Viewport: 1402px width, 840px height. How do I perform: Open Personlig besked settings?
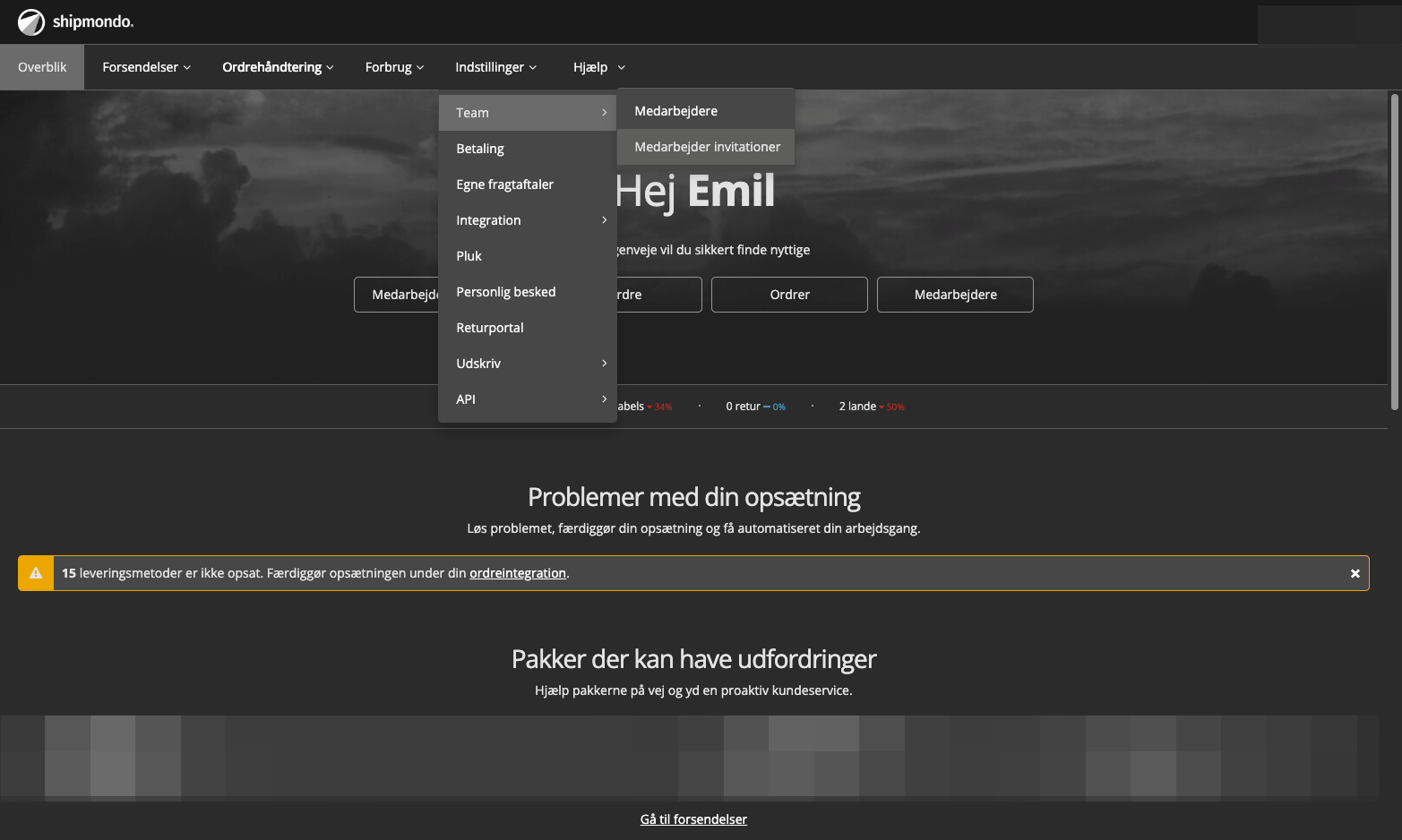[528, 292]
